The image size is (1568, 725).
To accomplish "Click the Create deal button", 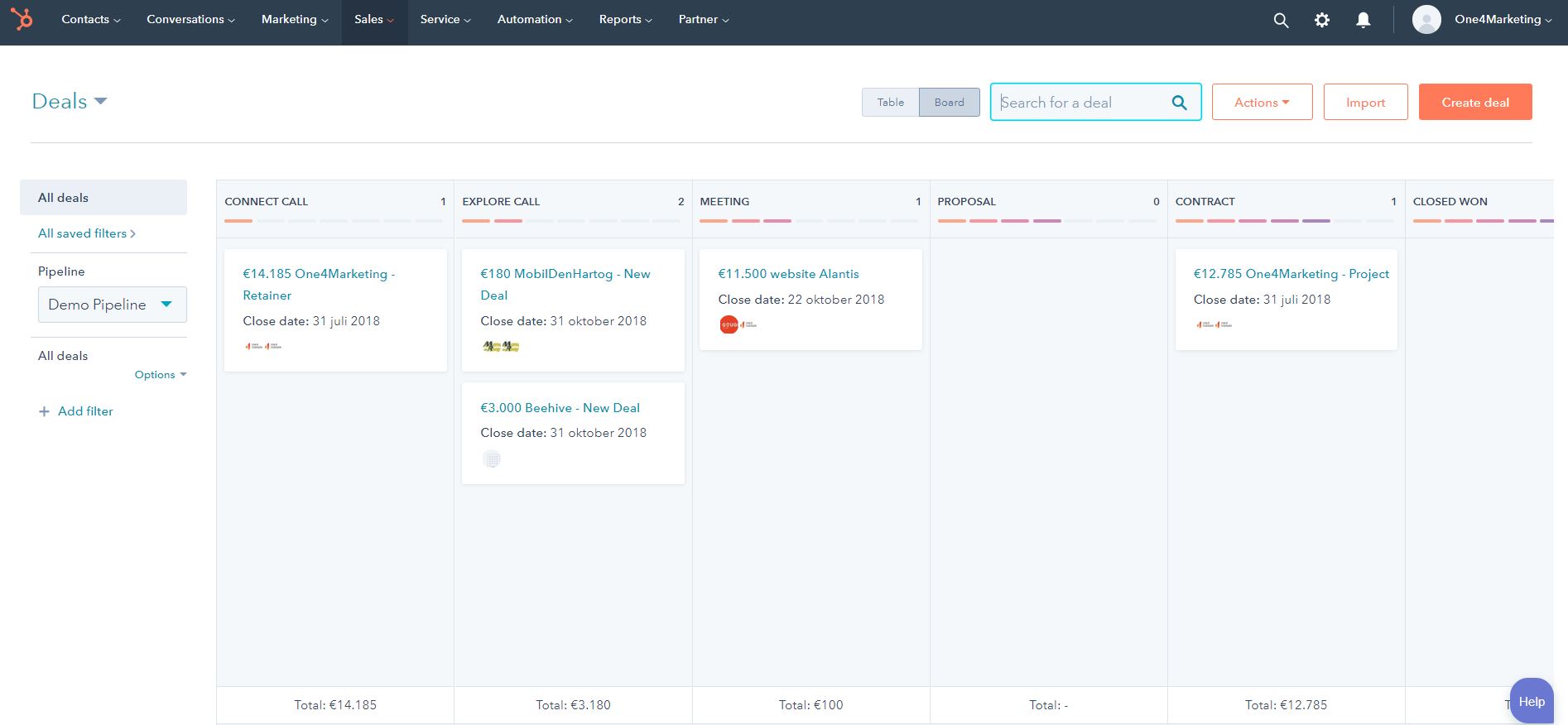I will (1475, 102).
